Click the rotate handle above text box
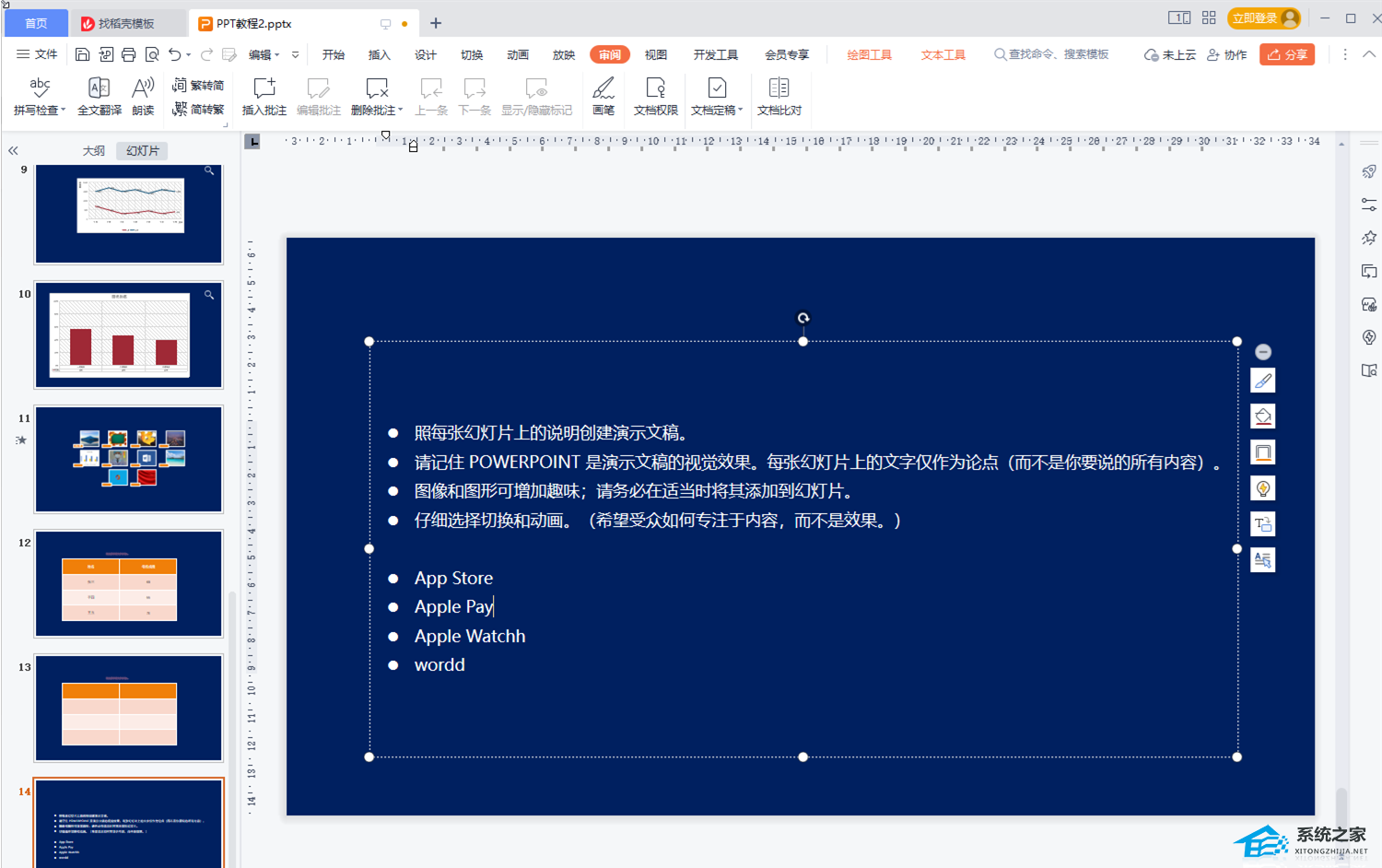 803,318
